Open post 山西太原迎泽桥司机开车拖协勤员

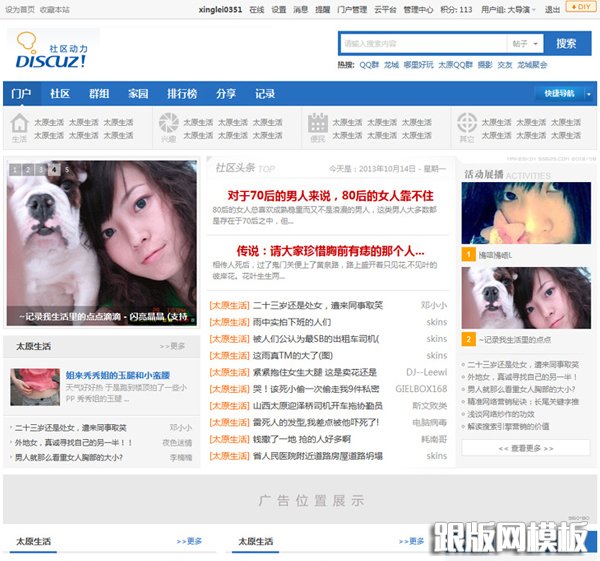(318, 406)
